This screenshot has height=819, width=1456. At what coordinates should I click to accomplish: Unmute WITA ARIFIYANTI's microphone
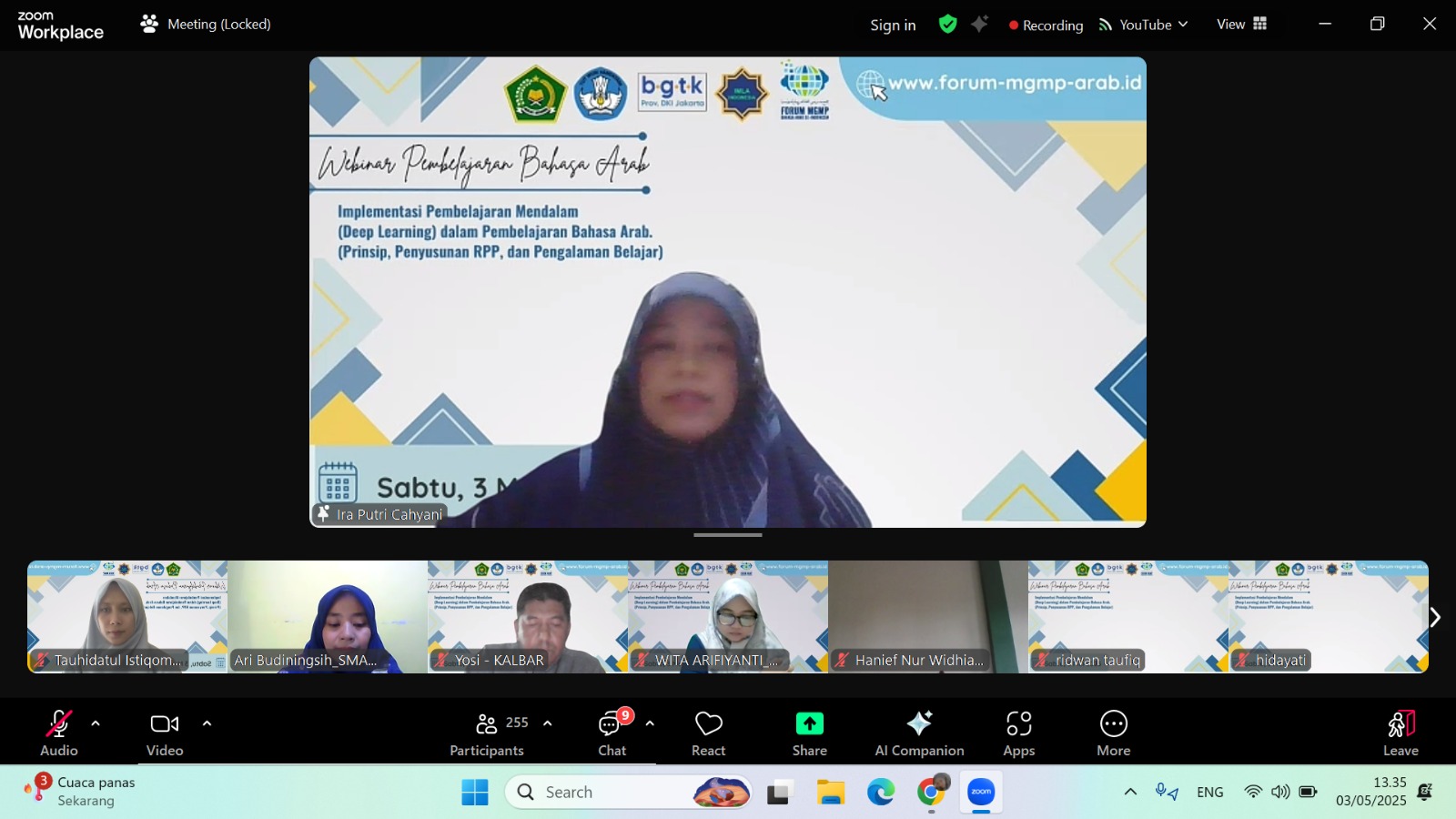pyautogui.click(x=642, y=661)
